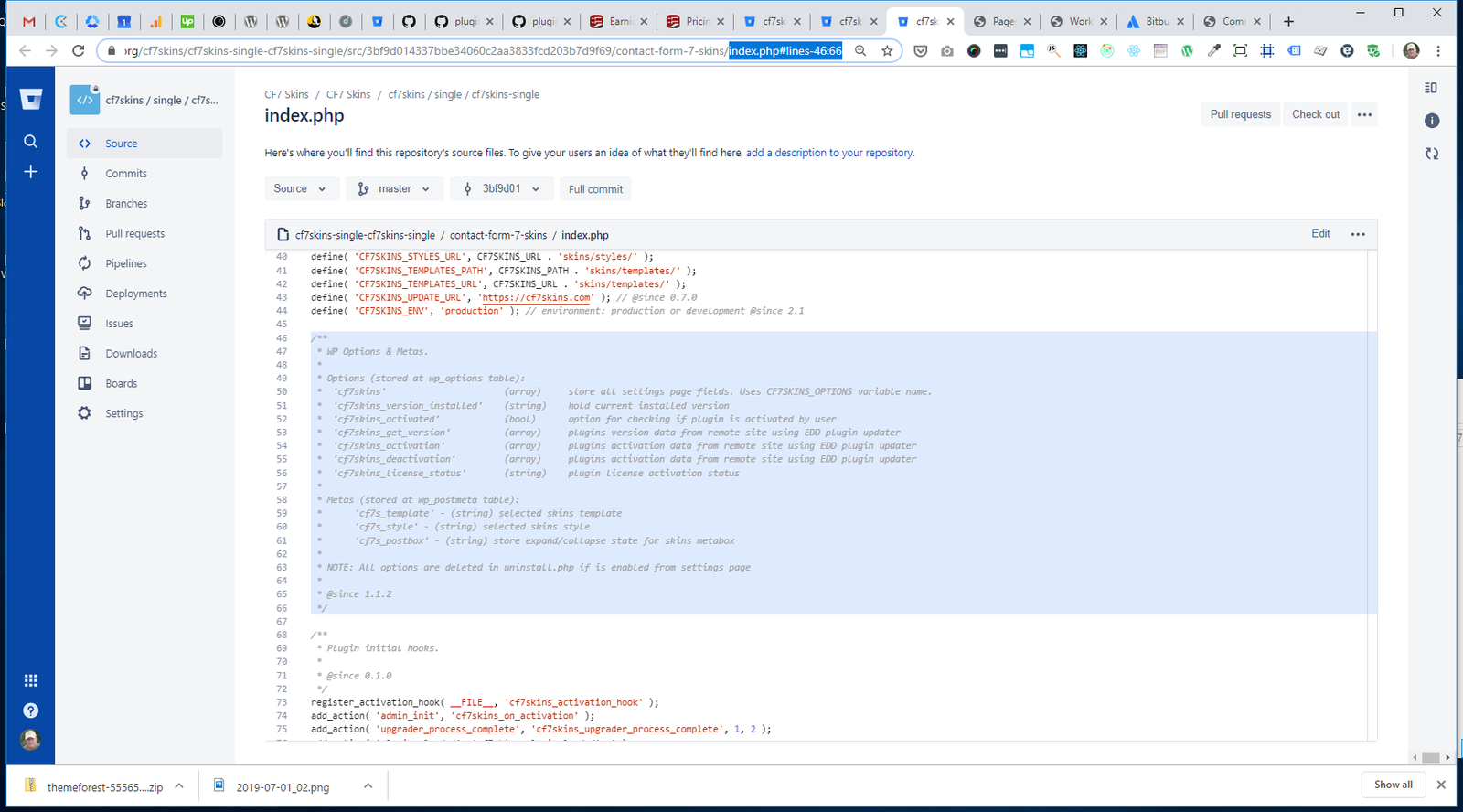Open search with the magnifier sidebar icon
Screen dimensions: 1463x812
pyautogui.click(x=31, y=142)
